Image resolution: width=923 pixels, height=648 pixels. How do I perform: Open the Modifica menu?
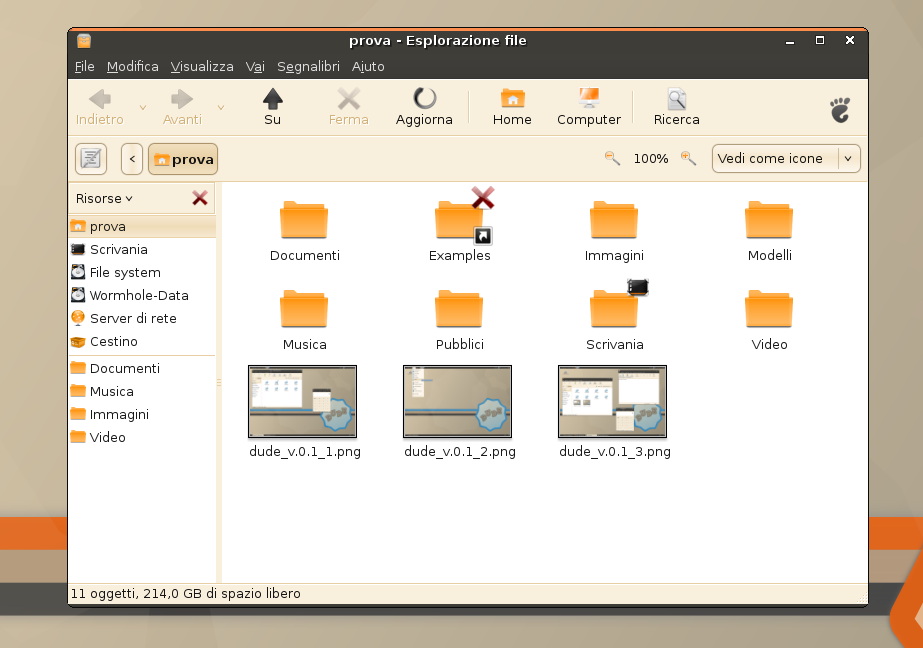click(132, 67)
